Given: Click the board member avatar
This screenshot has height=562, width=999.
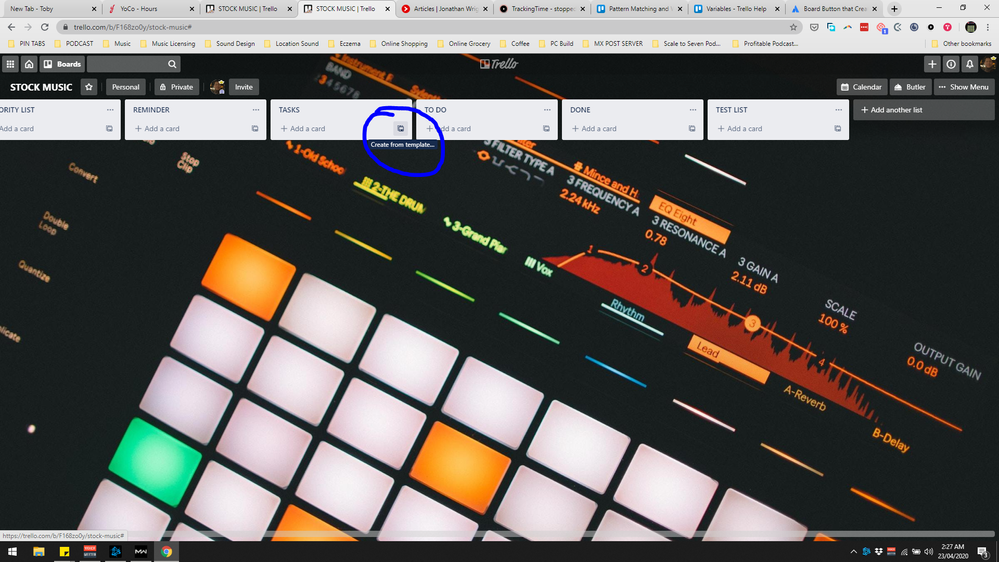Looking at the screenshot, I should (217, 87).
